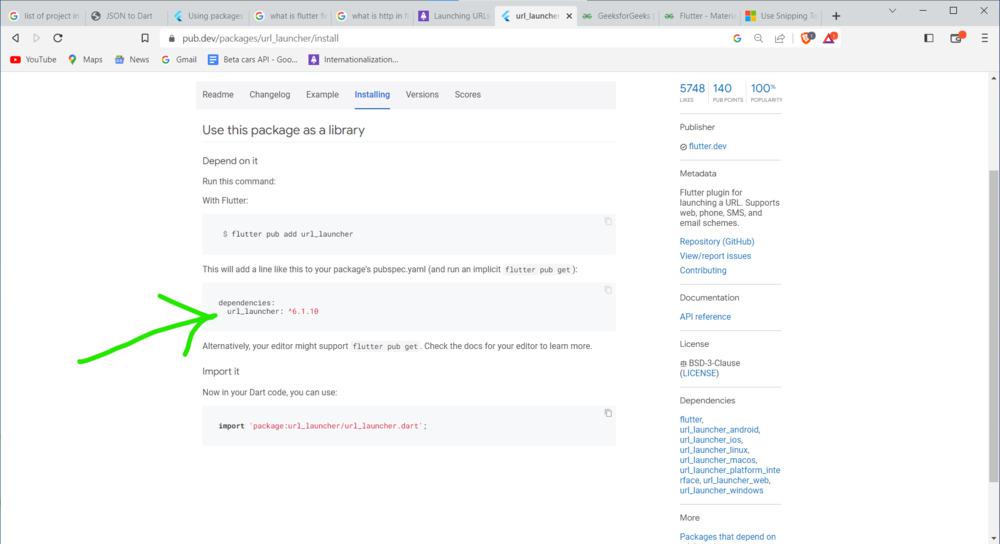The height and width of the screenshot is (544, 1000).
Task: Click the 5748 likes counter
Action: pyautogui.click(x=692, y=91)
